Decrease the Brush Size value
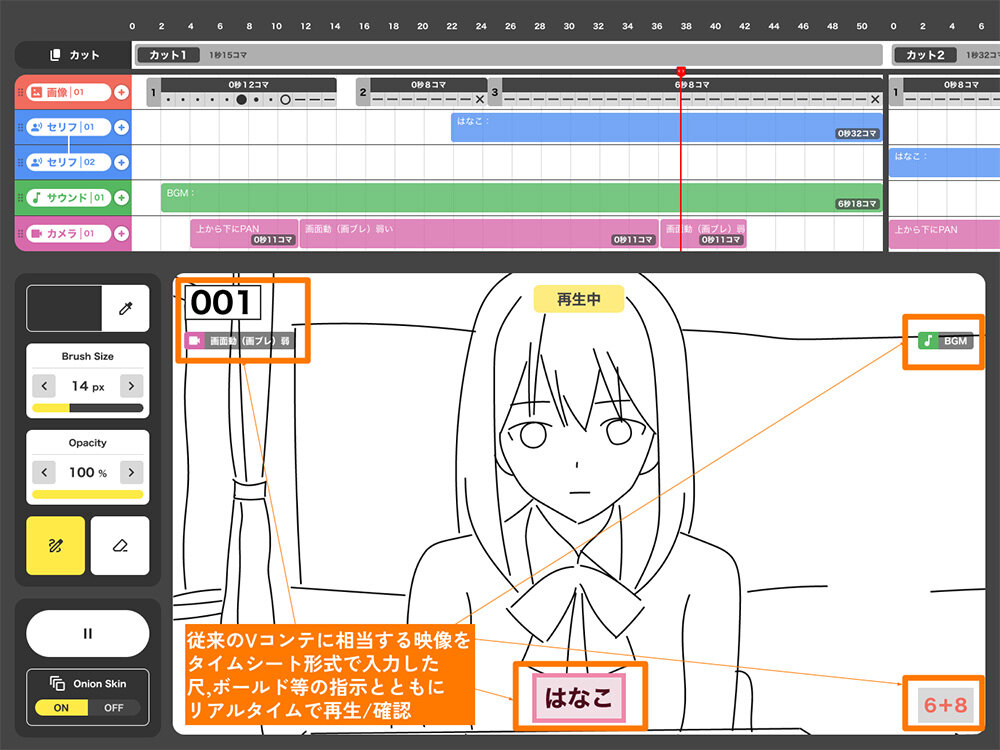 (x=44, y=386)
